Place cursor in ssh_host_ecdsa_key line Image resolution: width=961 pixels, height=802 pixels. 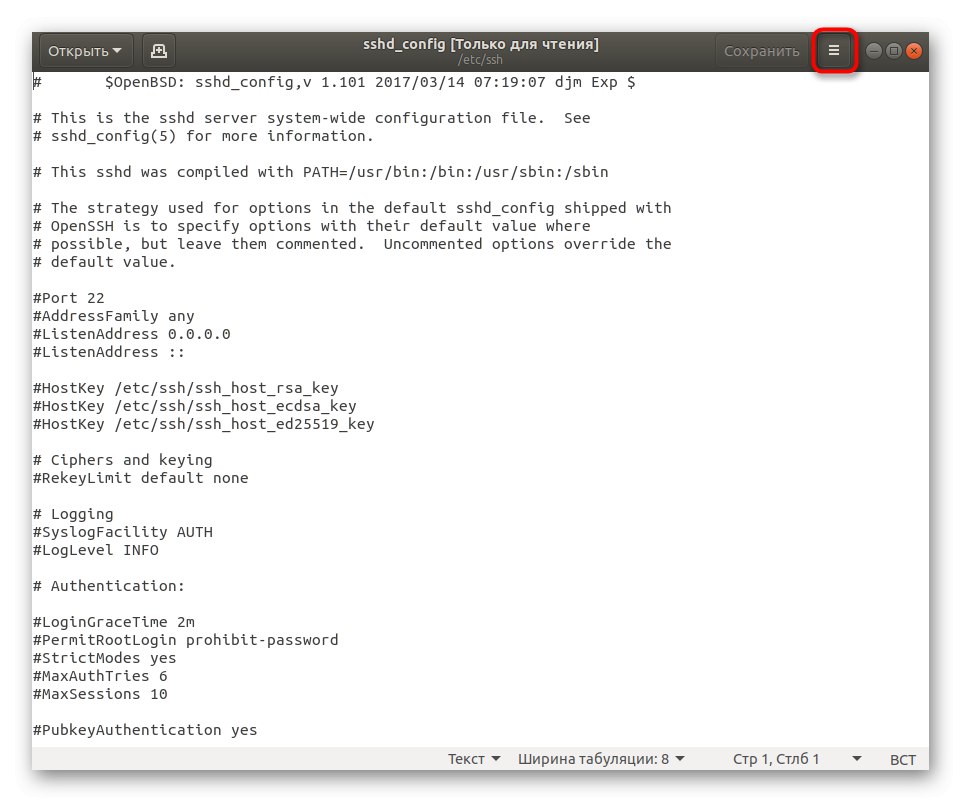194,406
